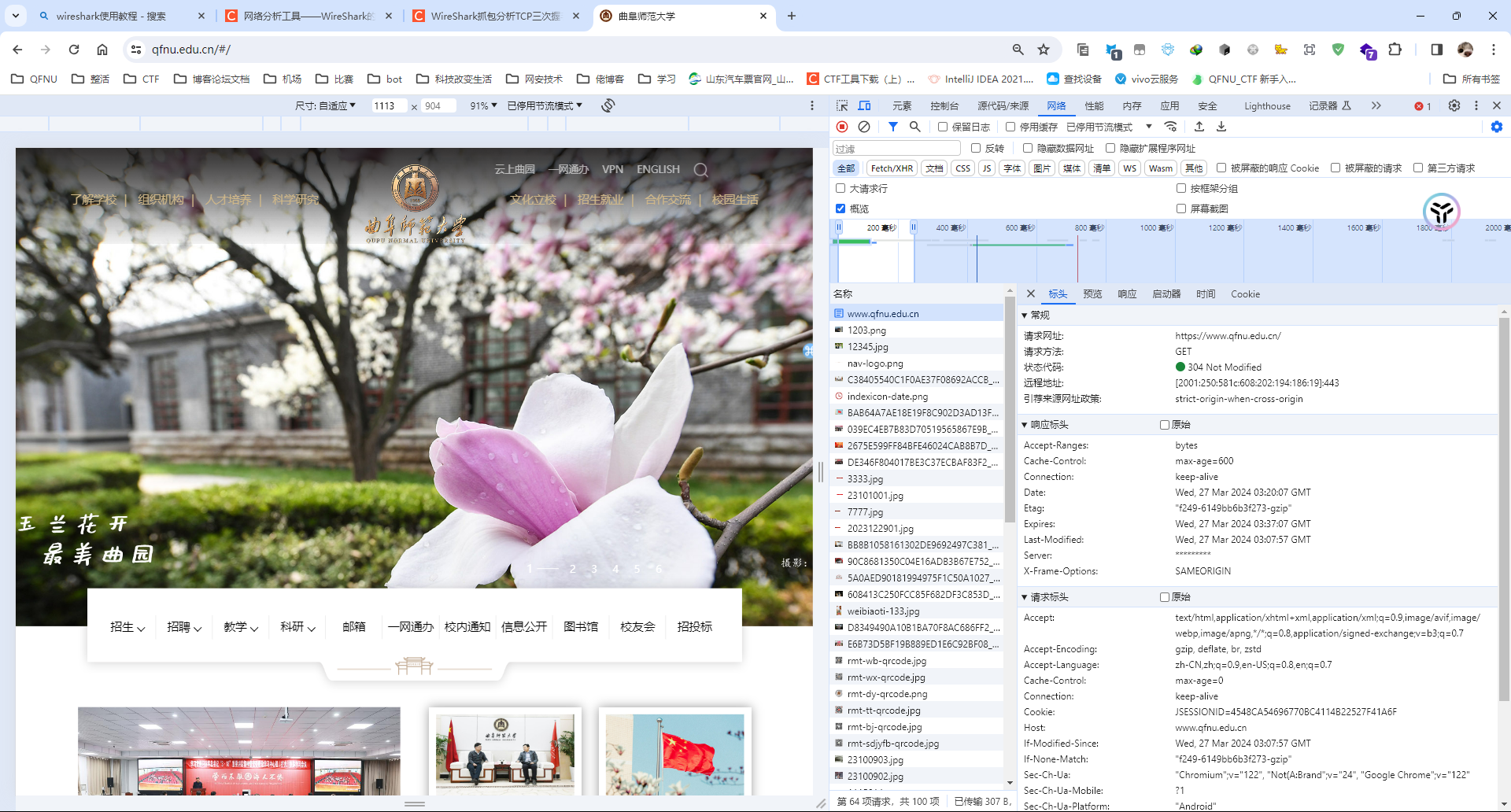Uncheck the 概览 checkbox
The image size is (1511, 812).
coord(840,209)
